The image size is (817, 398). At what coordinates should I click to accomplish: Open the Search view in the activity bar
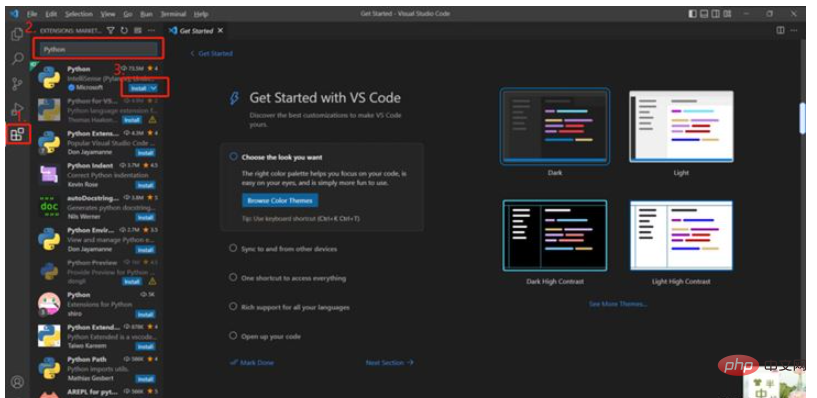point(17,58)
